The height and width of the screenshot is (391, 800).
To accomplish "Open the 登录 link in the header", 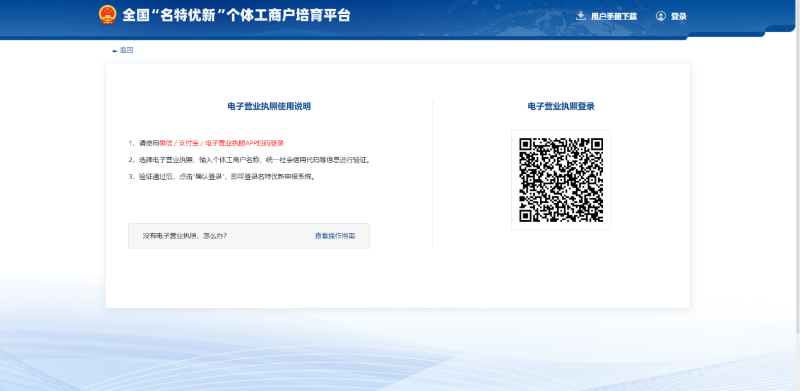I will [x=679, y=16].
